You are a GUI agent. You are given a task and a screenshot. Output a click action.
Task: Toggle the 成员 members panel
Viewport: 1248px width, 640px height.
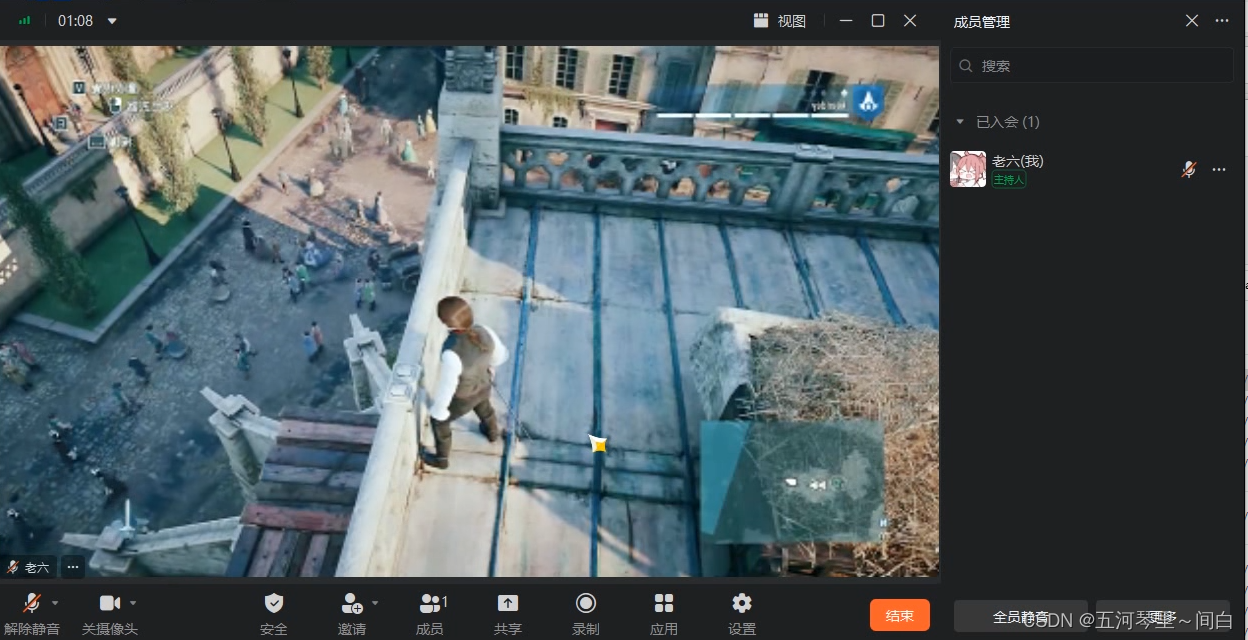pos(431,613)
